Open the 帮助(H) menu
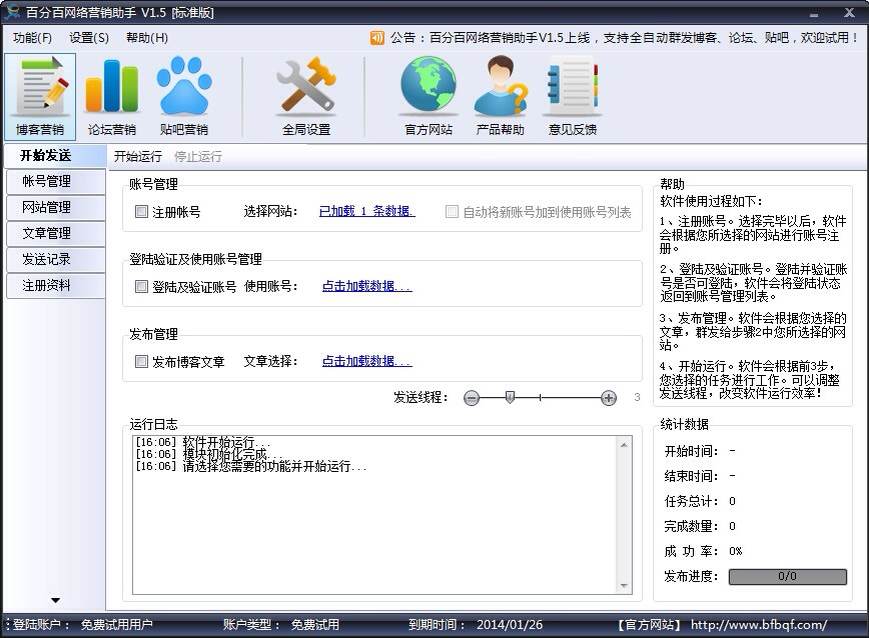869x638 pixels. [x=147, y=38]
